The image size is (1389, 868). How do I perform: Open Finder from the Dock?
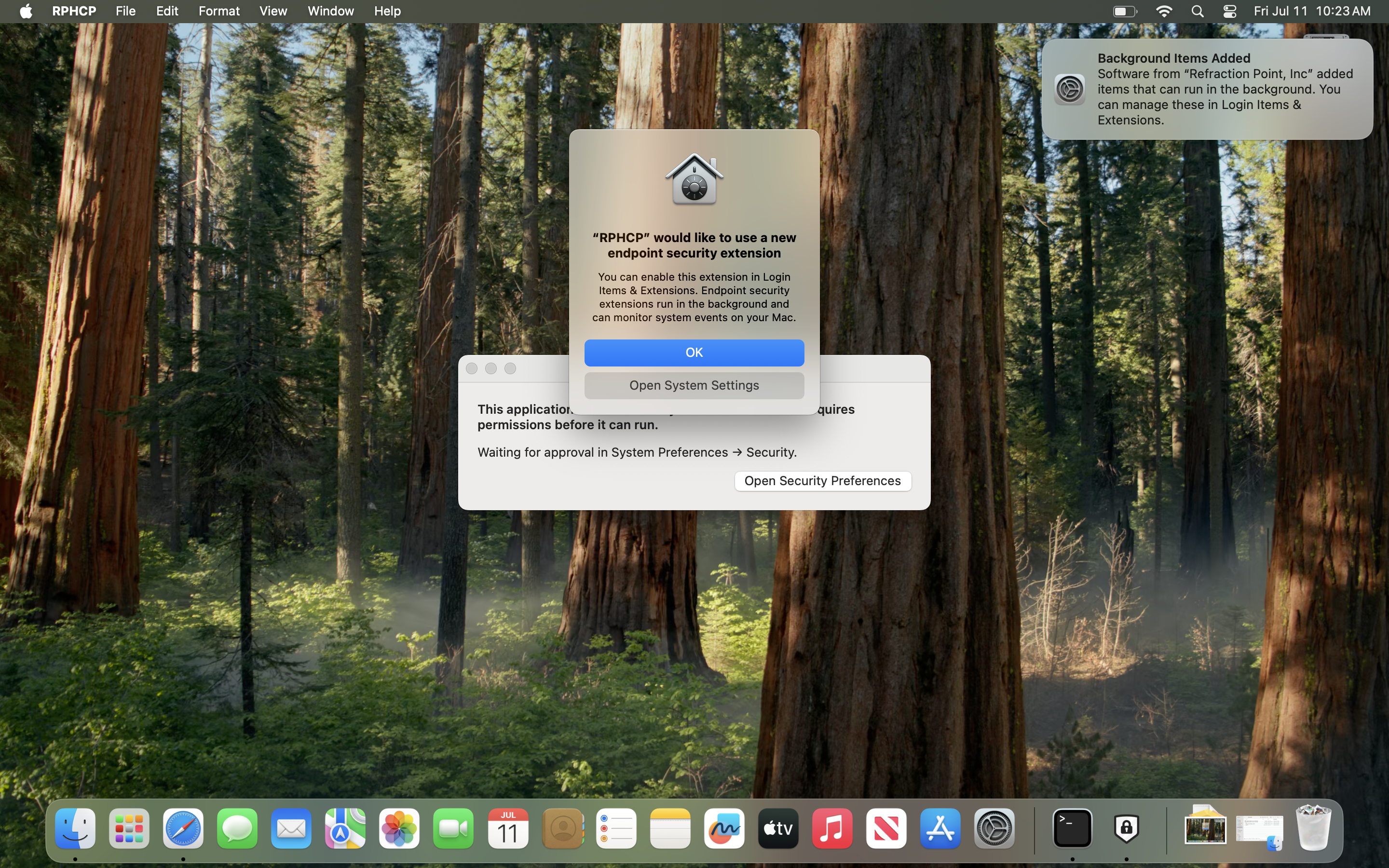pyautogui.click(x=75, y=828)
